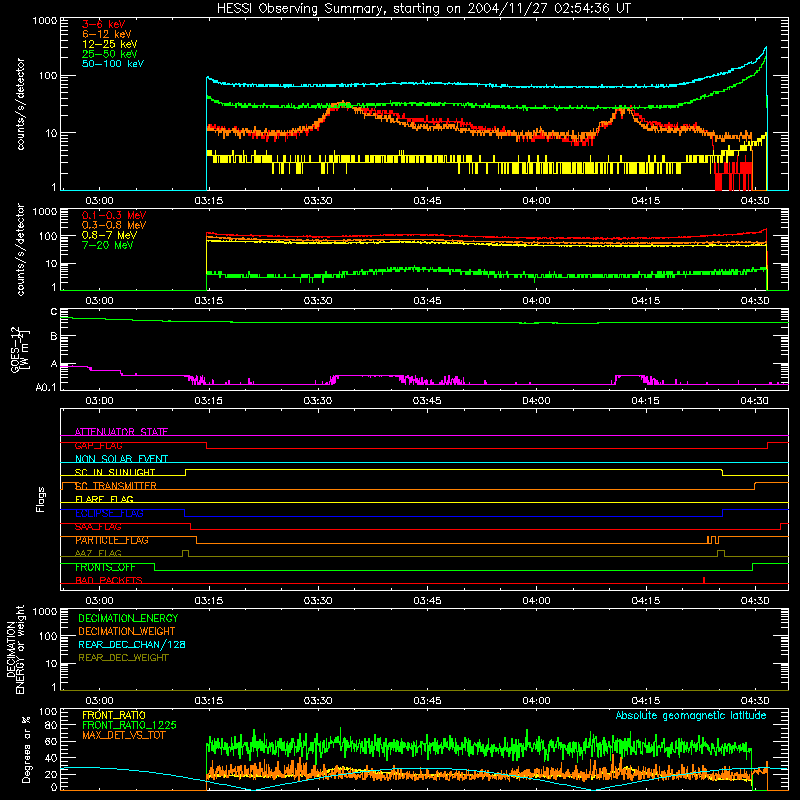The width and height of the screenshot is (800, 800).
Task: Pick the FRONTS_OFF flag label
Action: tap(105, 567)
